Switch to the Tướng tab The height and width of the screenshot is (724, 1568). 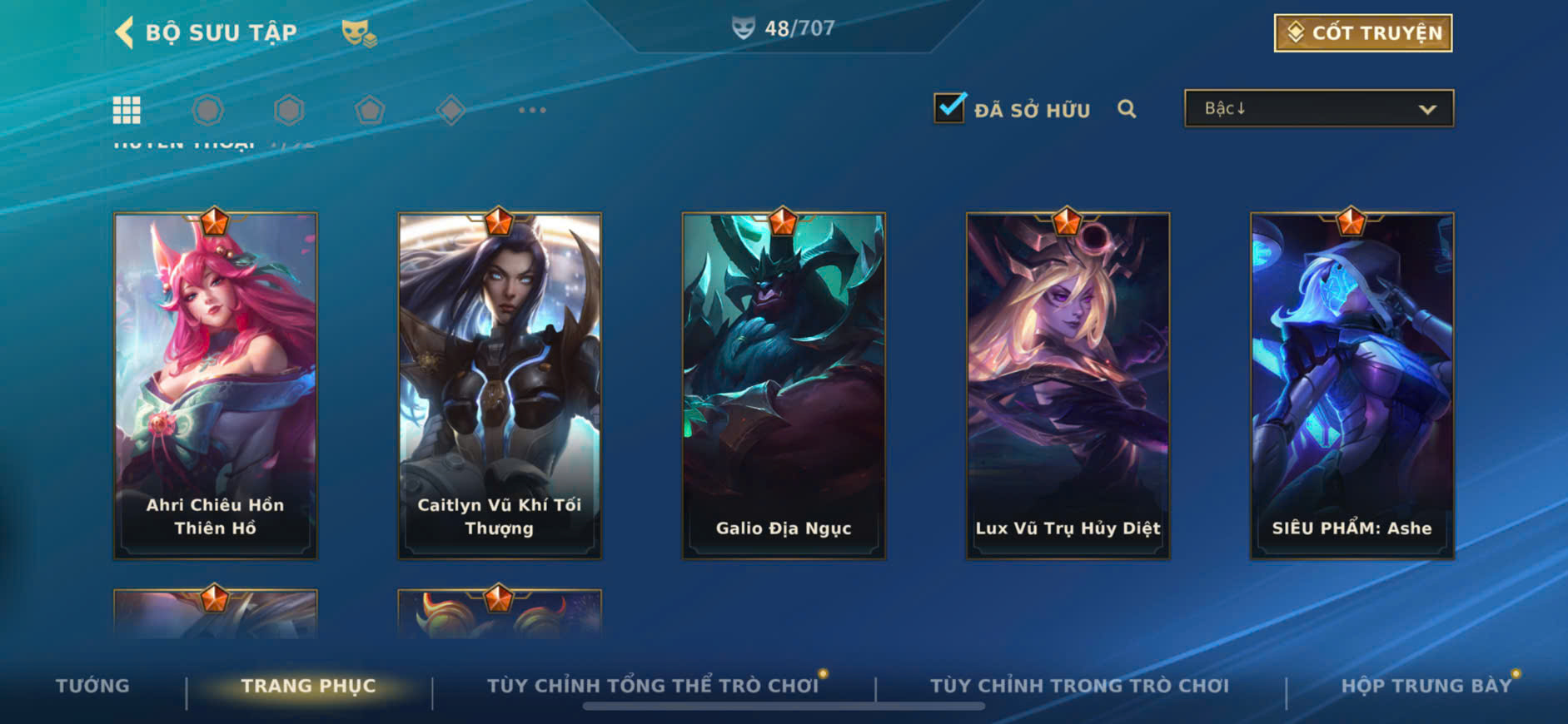92,686
